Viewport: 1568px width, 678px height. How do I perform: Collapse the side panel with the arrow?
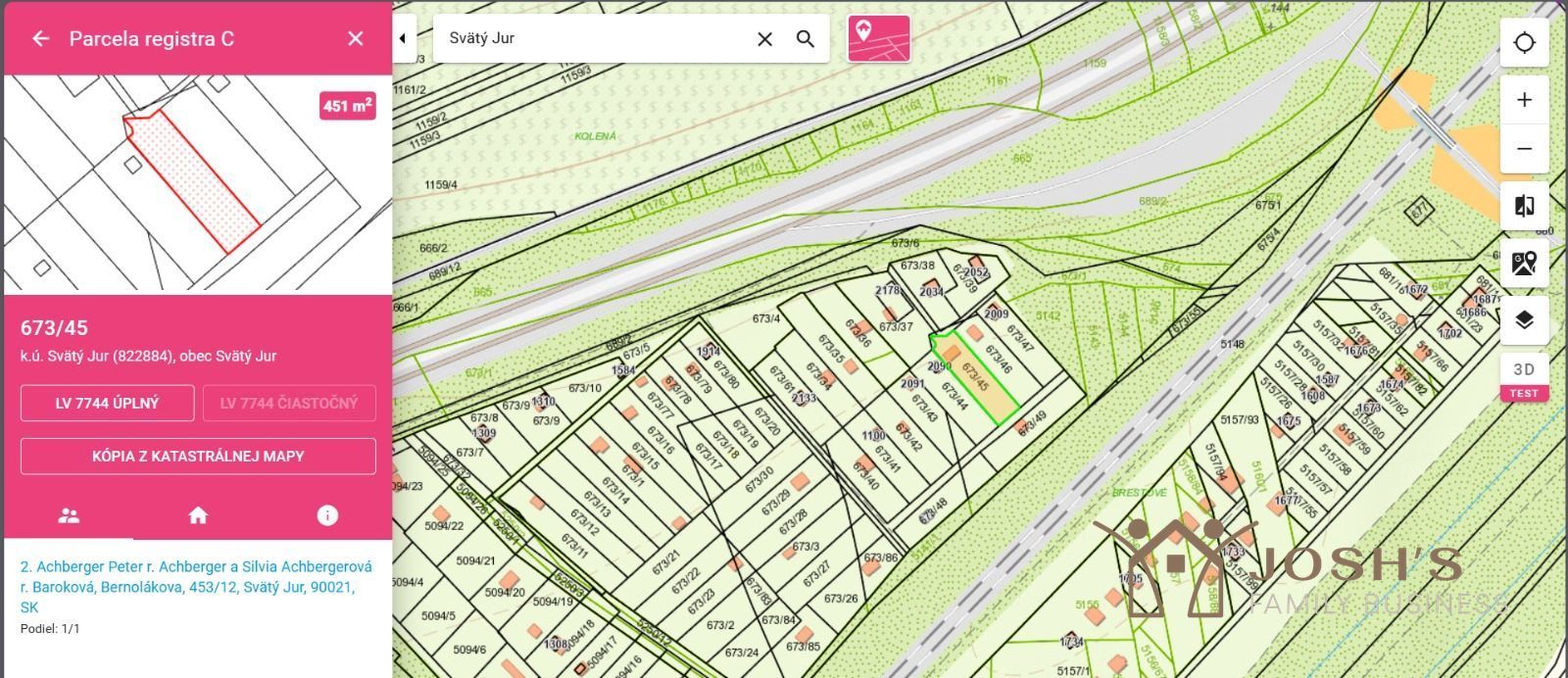[404, 38]
